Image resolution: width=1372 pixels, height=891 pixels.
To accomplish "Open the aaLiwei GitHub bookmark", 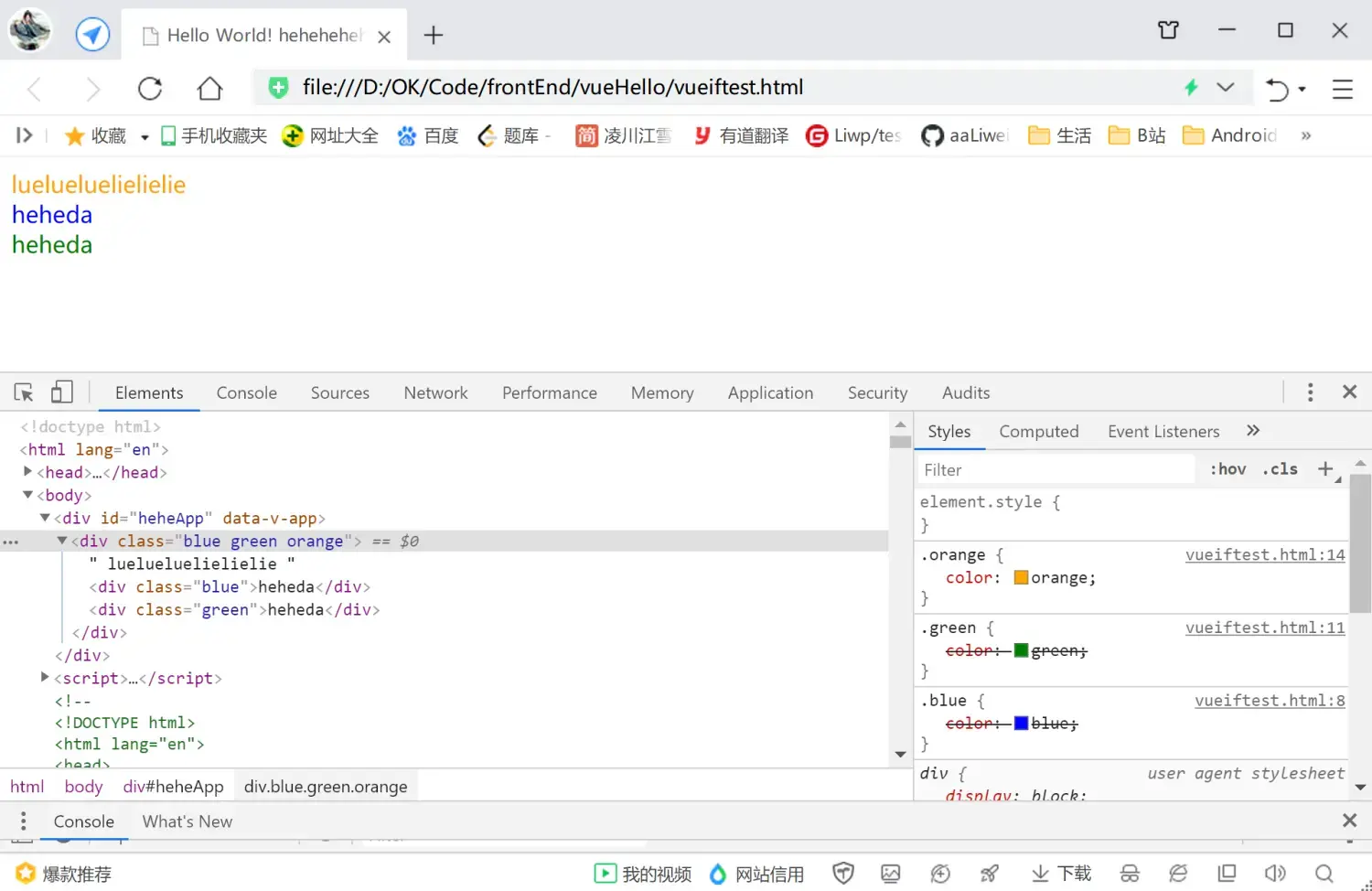I will [x=964, y=135].
